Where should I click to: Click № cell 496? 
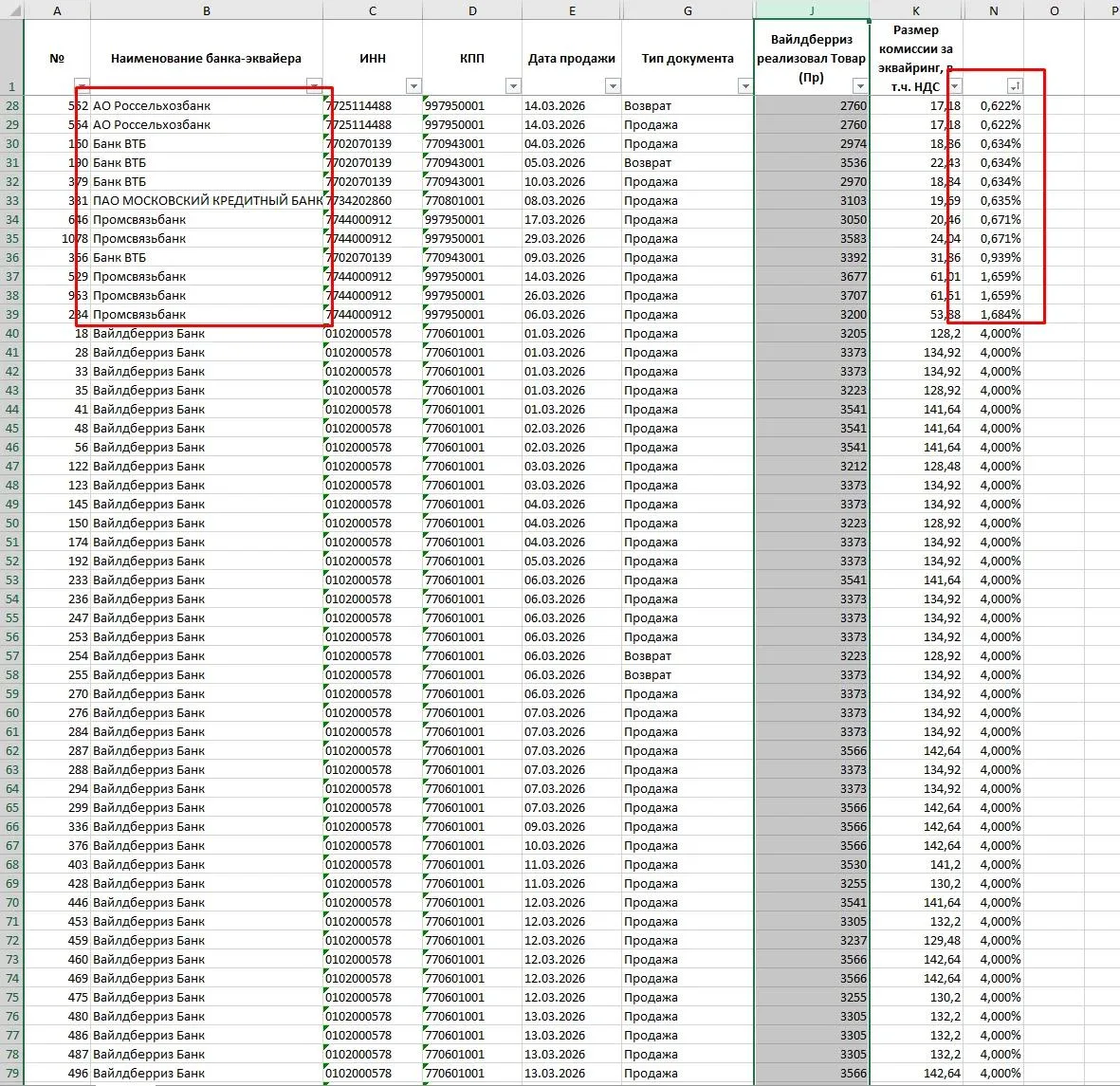[57, 1073]
